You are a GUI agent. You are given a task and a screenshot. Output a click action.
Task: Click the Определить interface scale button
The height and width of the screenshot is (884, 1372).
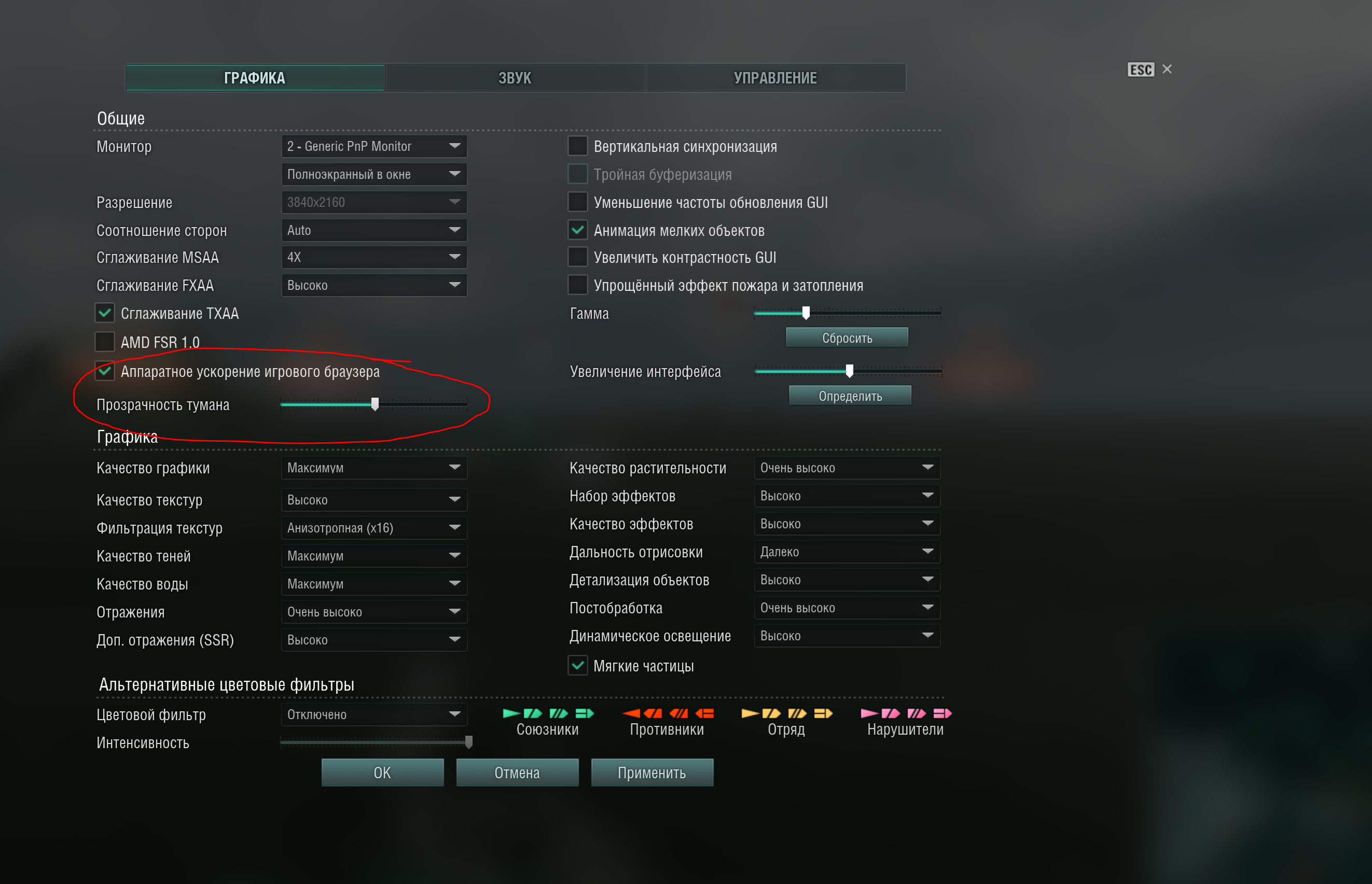pos(851,396)
